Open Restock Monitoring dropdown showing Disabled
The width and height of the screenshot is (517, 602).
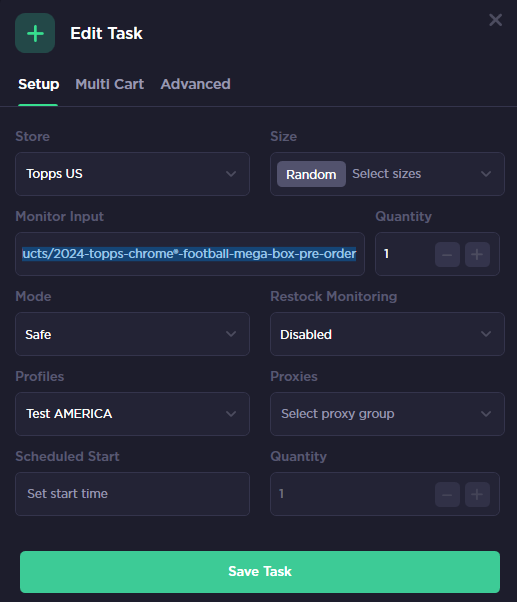coord(387,334)
